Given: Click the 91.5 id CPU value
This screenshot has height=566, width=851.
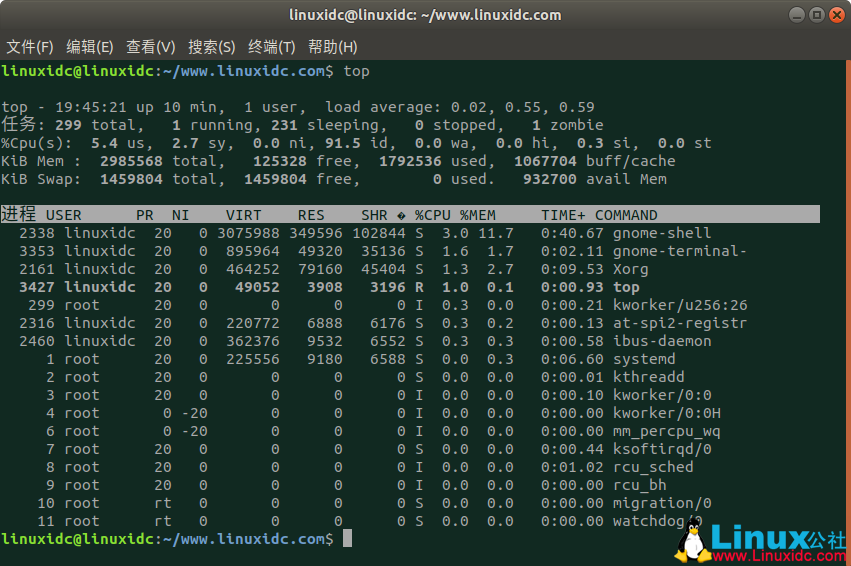Looking at the screenshot, I should point(343,143).
